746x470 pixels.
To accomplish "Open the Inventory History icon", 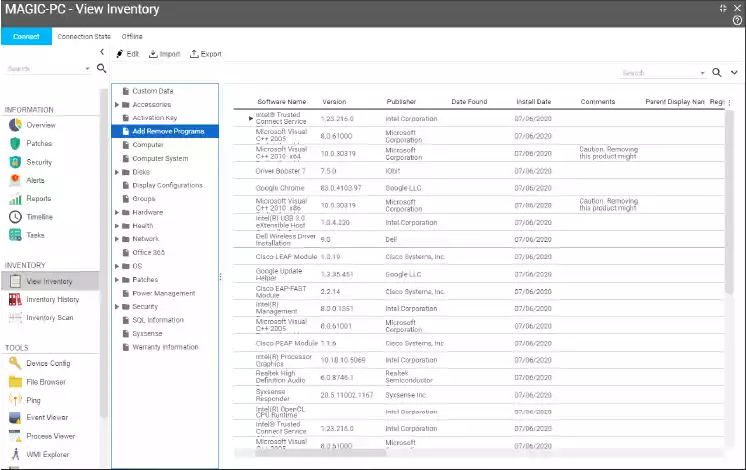I will tap(15, 299).
